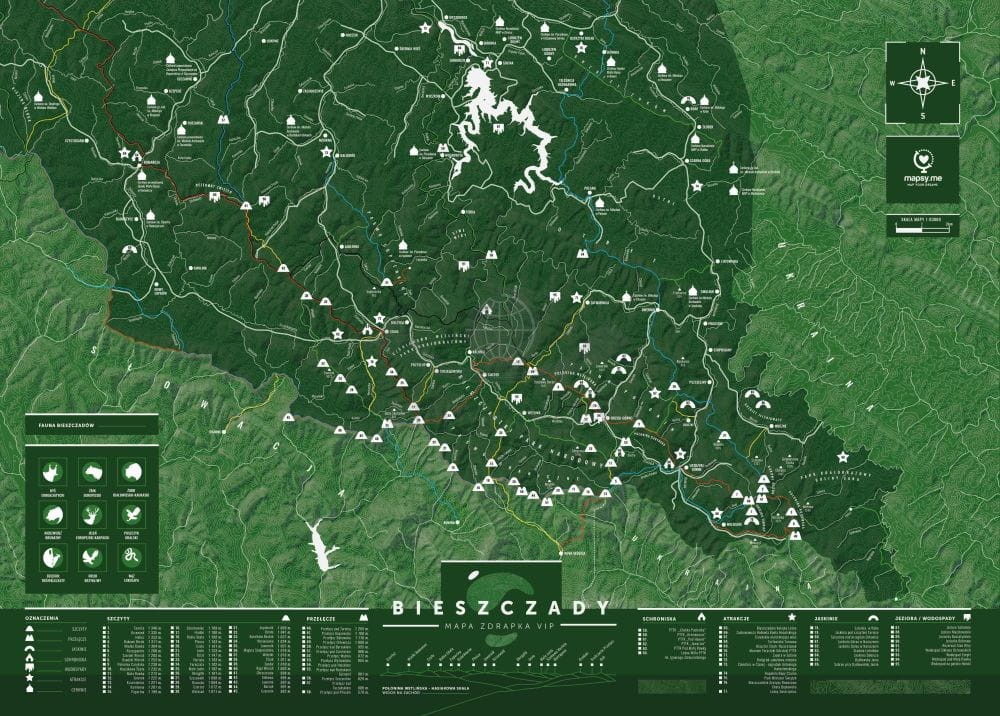The width and height of the screenshot is (1000, 716).
Task: Click the map scale bar
Action: tap(921, 229)
